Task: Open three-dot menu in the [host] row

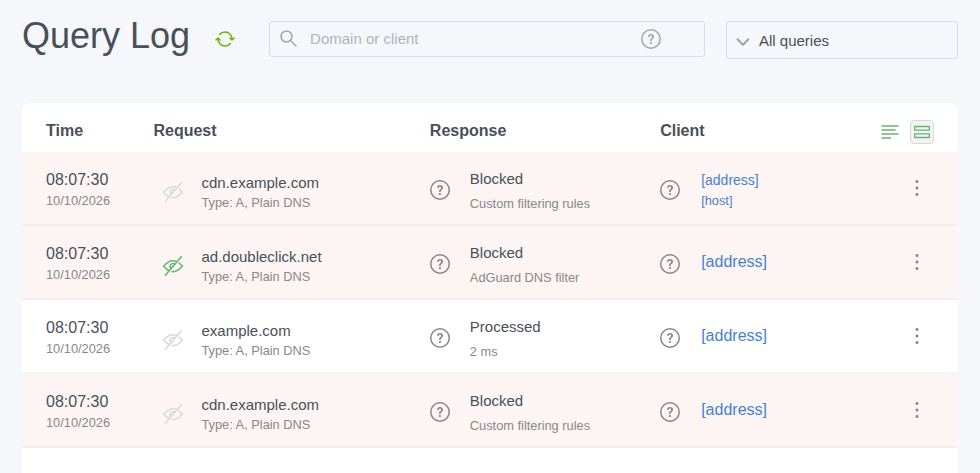Action: pos(917,188)
